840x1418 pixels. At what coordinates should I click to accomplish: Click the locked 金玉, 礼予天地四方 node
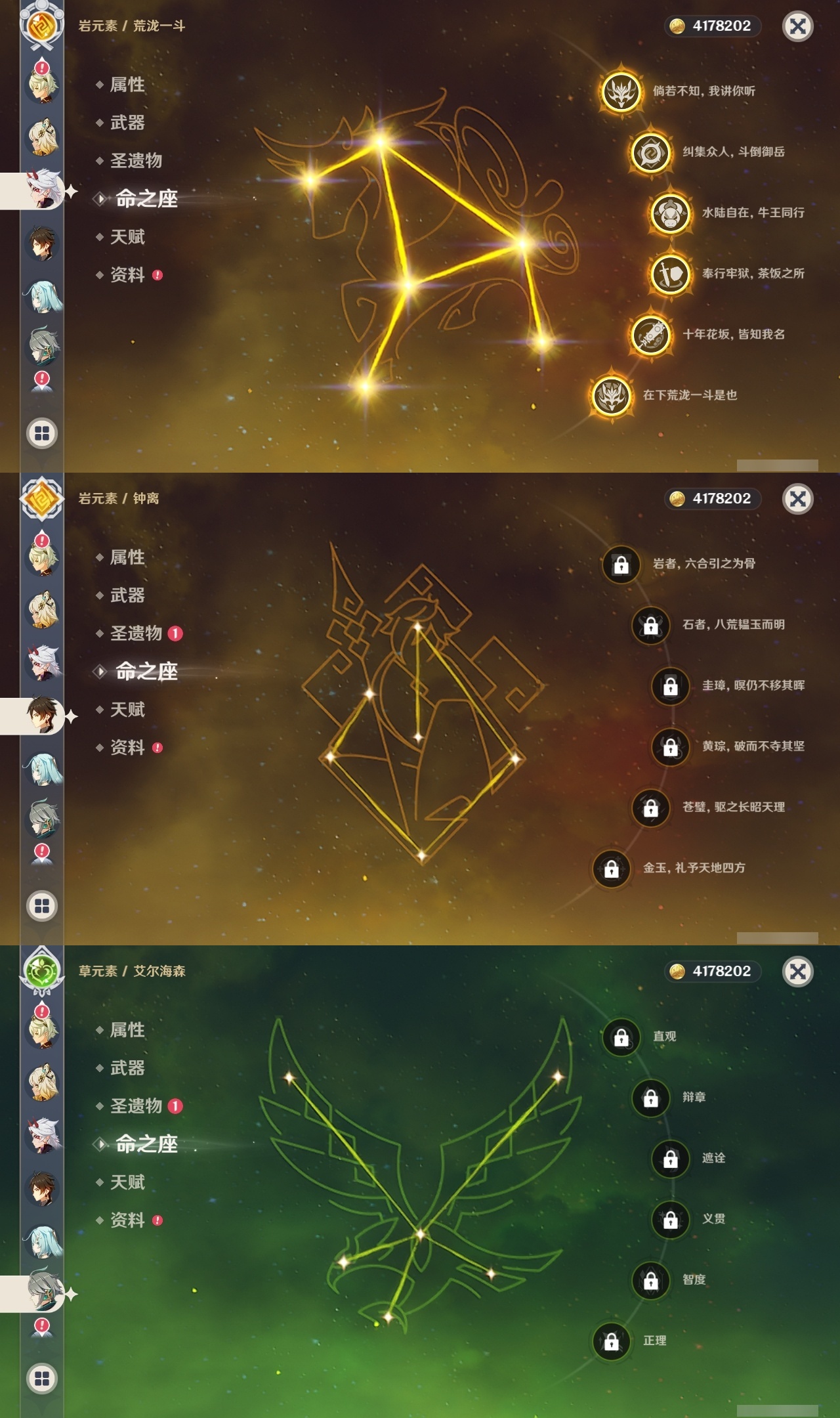(x=611, y=869)
